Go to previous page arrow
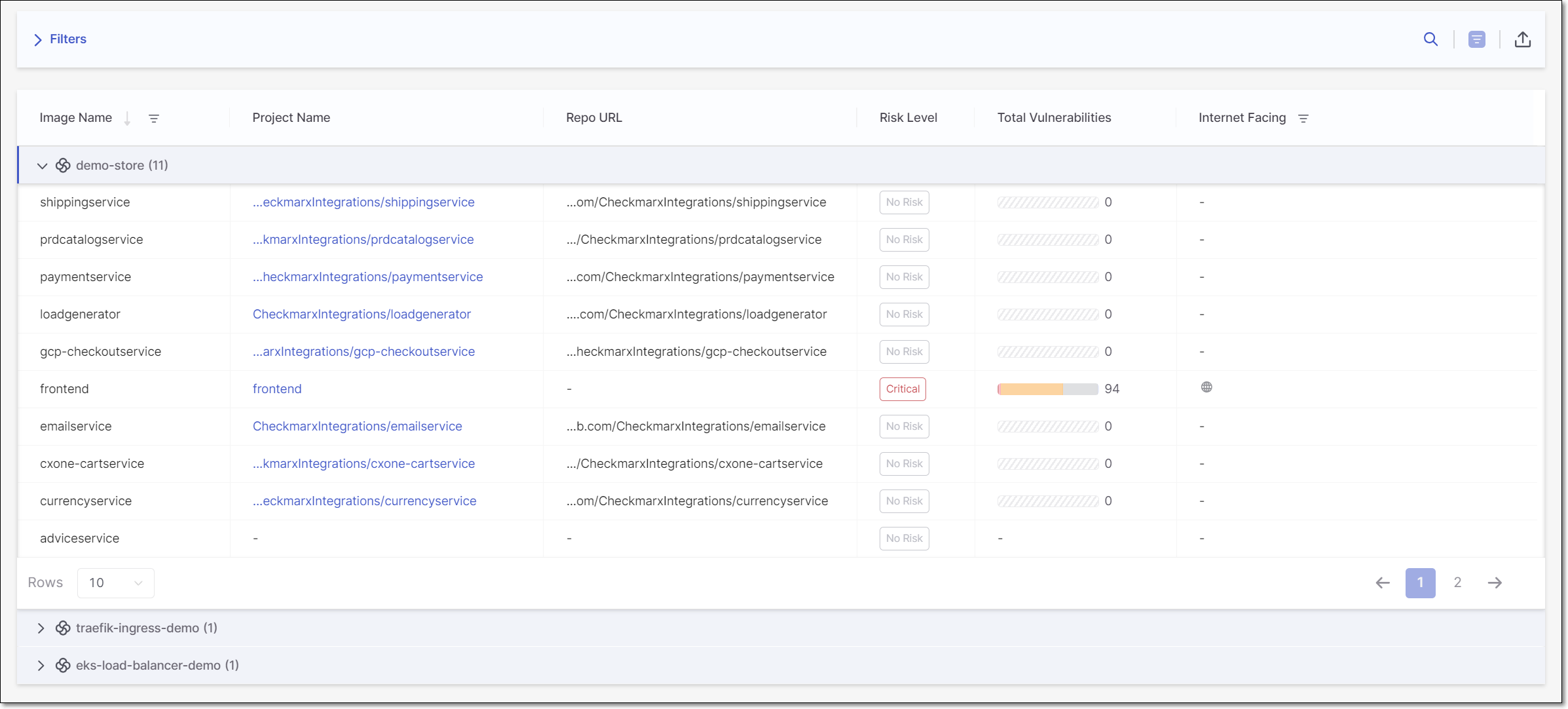This screenshot has height=709, width=1568. coord(1382,583)
